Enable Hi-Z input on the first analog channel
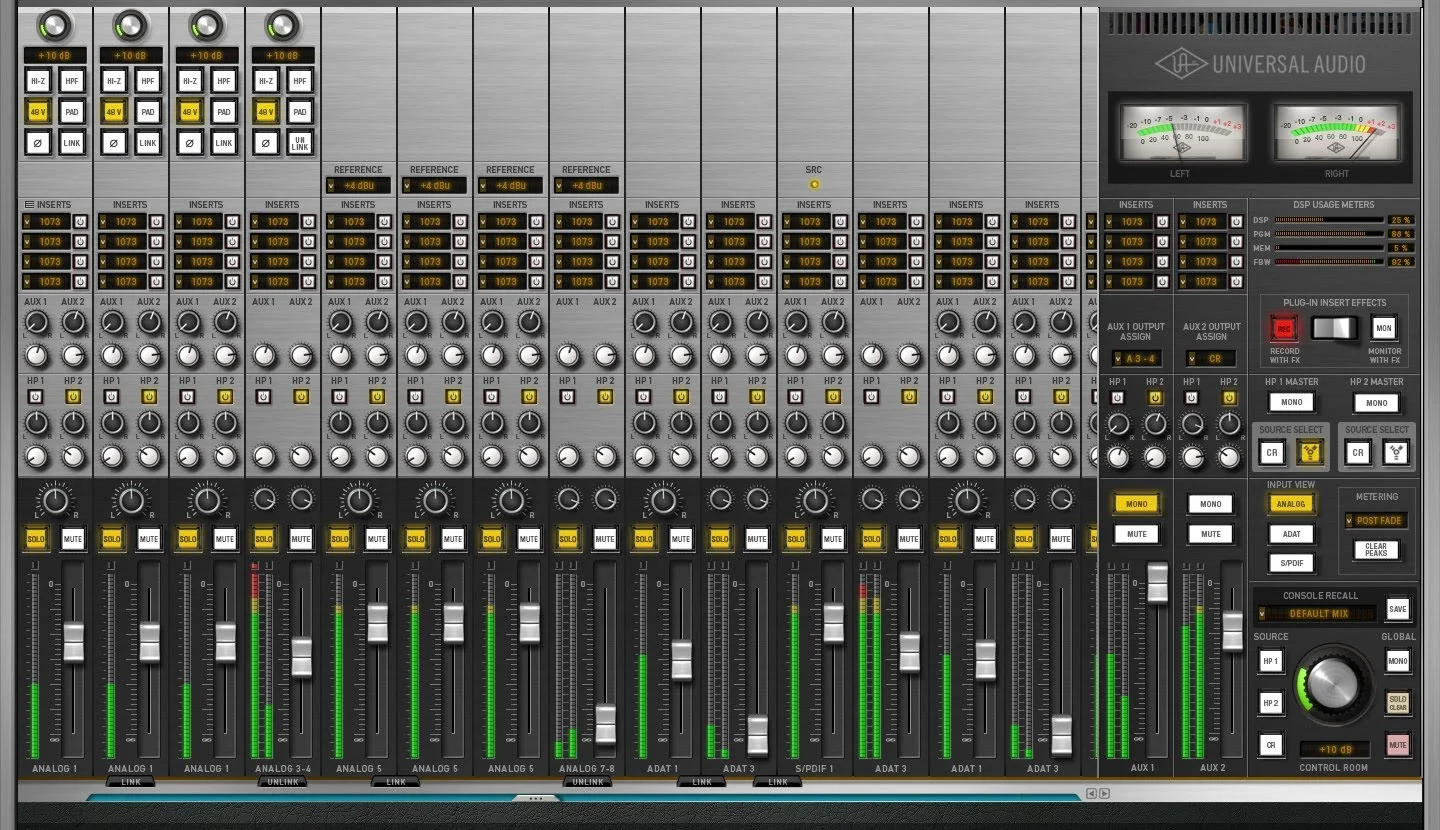The width and height of the screenshot is (1440, 830). point(38,81)
